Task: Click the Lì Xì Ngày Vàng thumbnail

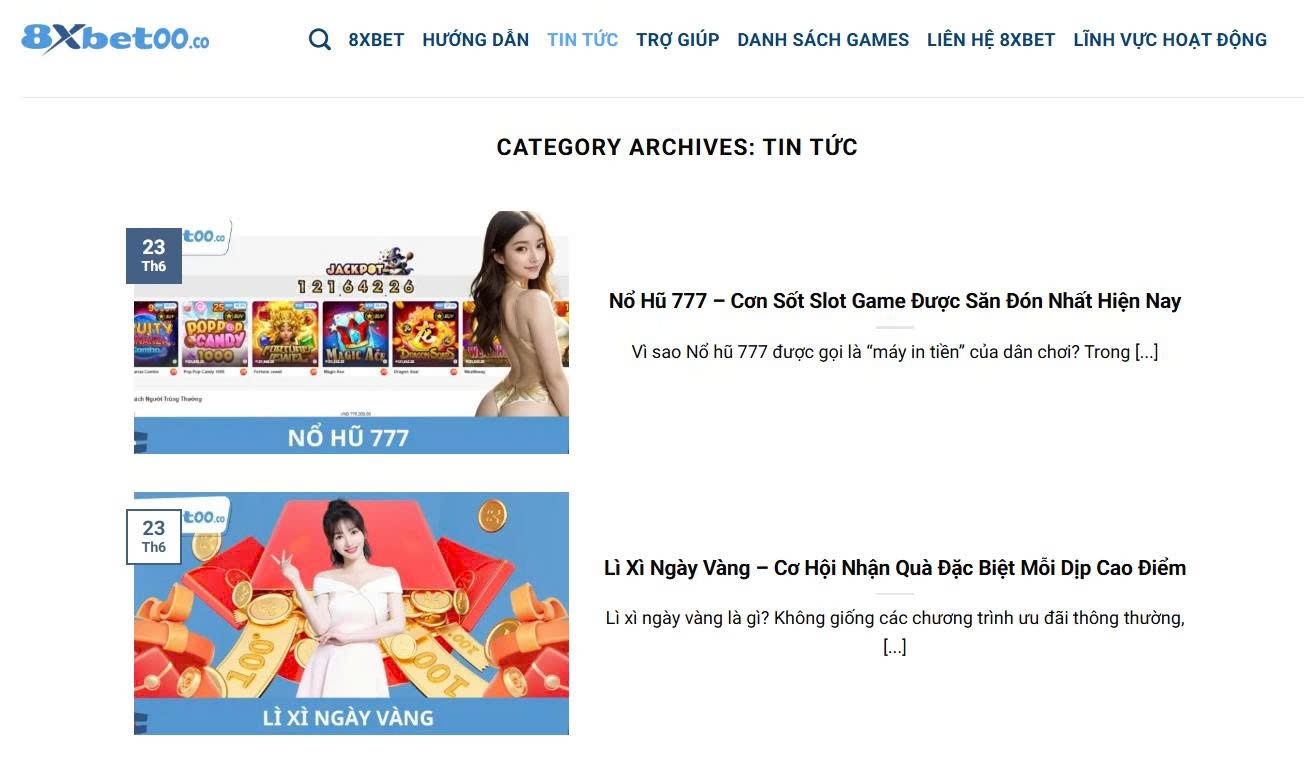Action: [x=351, y=613]
